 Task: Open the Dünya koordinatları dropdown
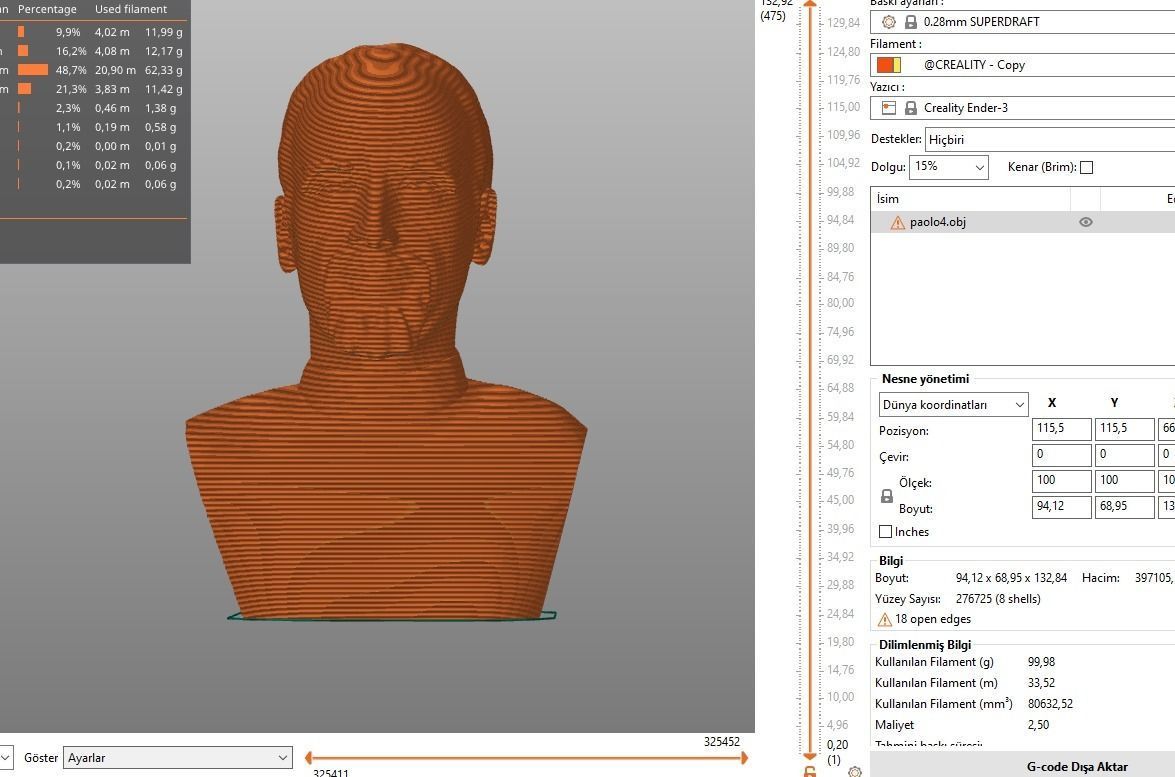tap(953, 405)
